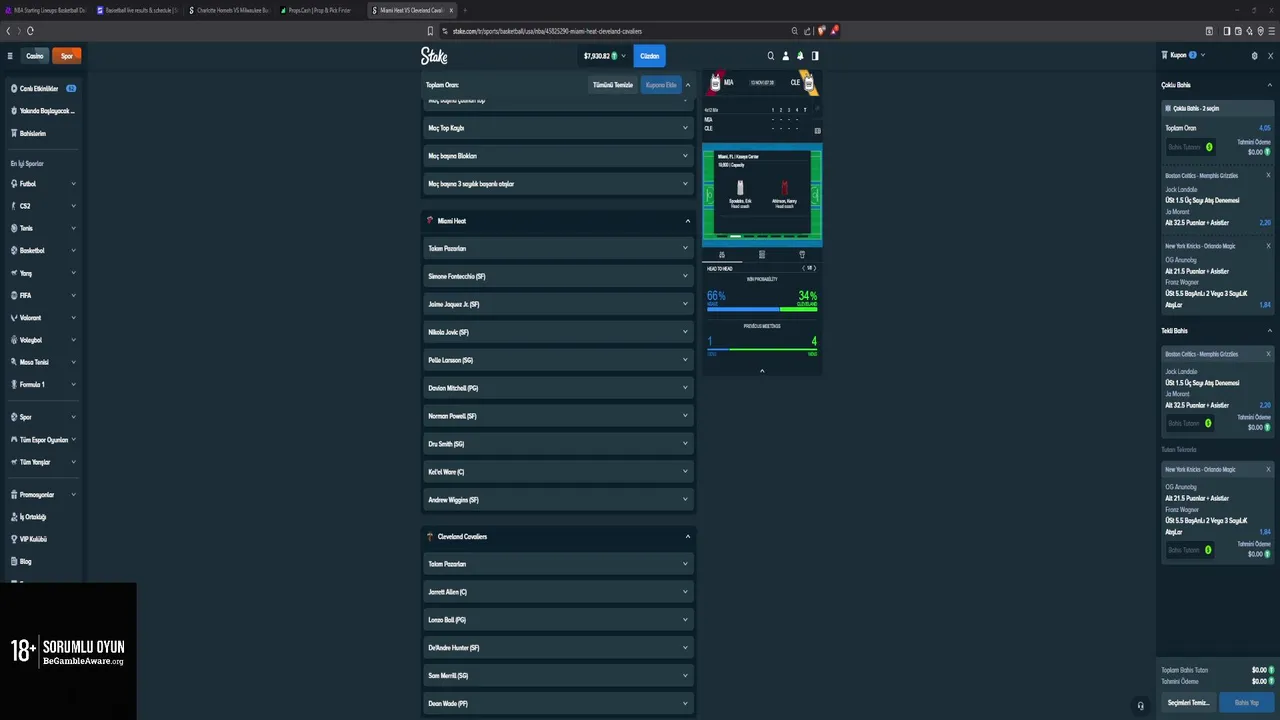Toggle the sidebar panel icon in header
The height and width of the screenshot is (720, 1280).
(815, 56)
